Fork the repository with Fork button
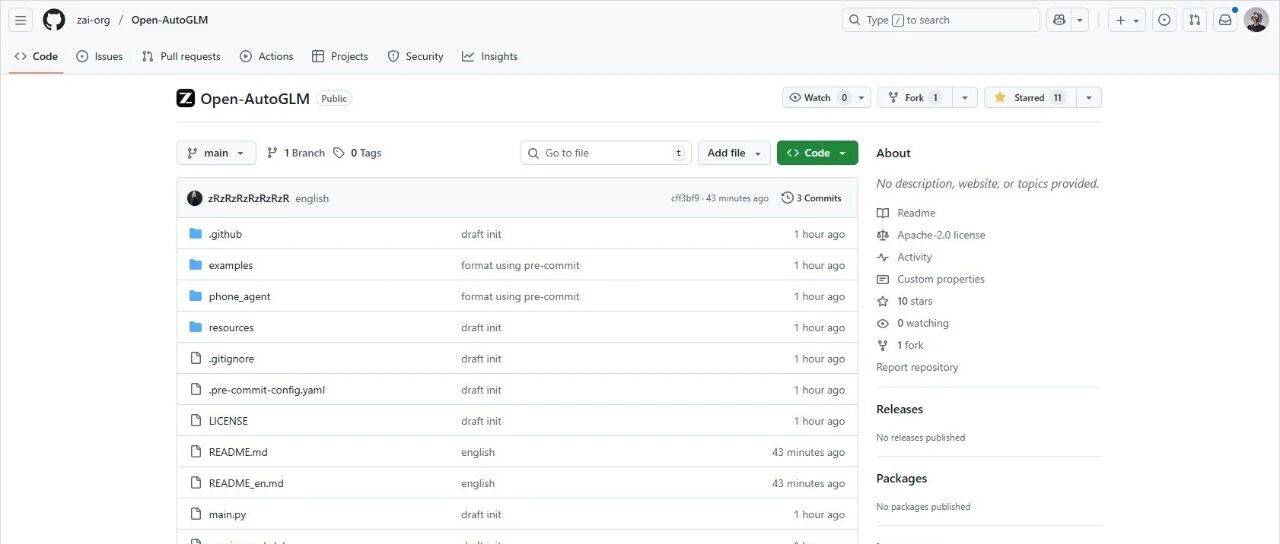The image size is (1280, 544). [914, 97]
